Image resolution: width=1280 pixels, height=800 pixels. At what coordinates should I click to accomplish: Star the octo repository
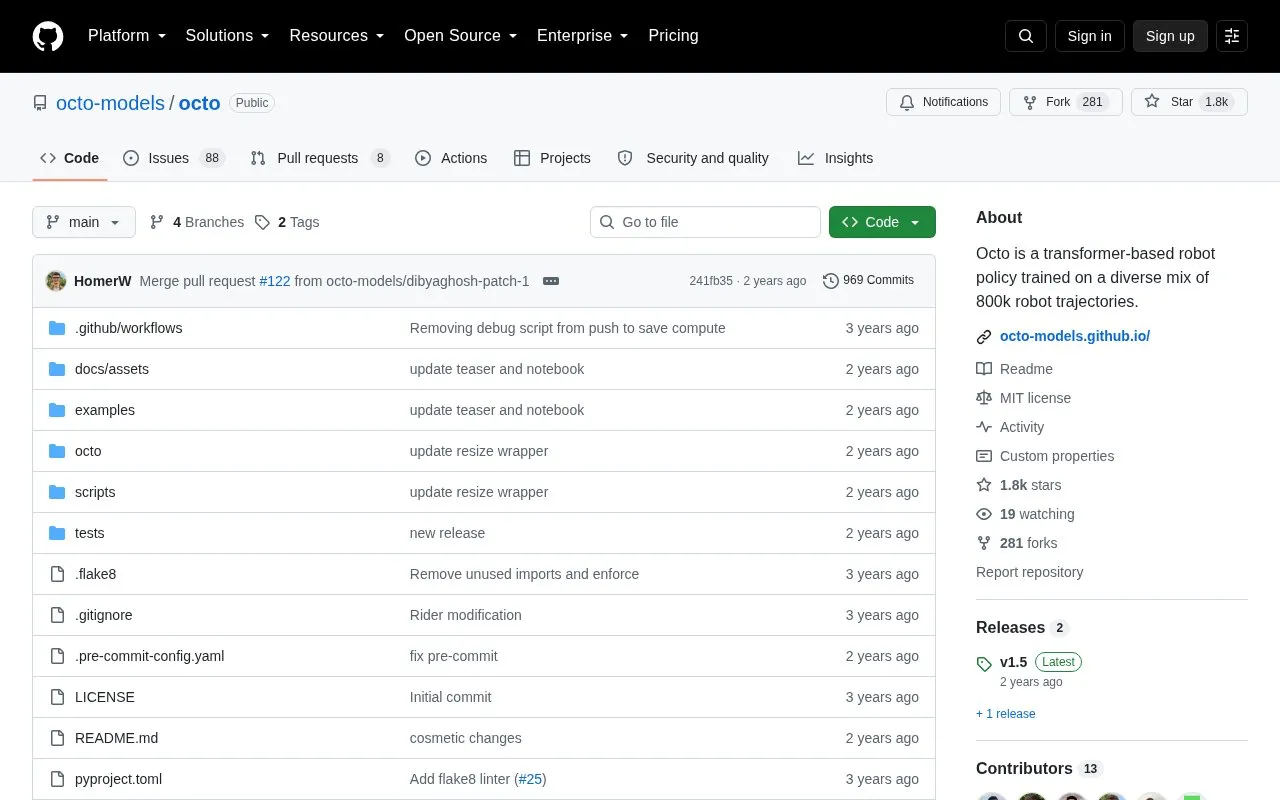pyautogui.click(x=1189, y=102)
